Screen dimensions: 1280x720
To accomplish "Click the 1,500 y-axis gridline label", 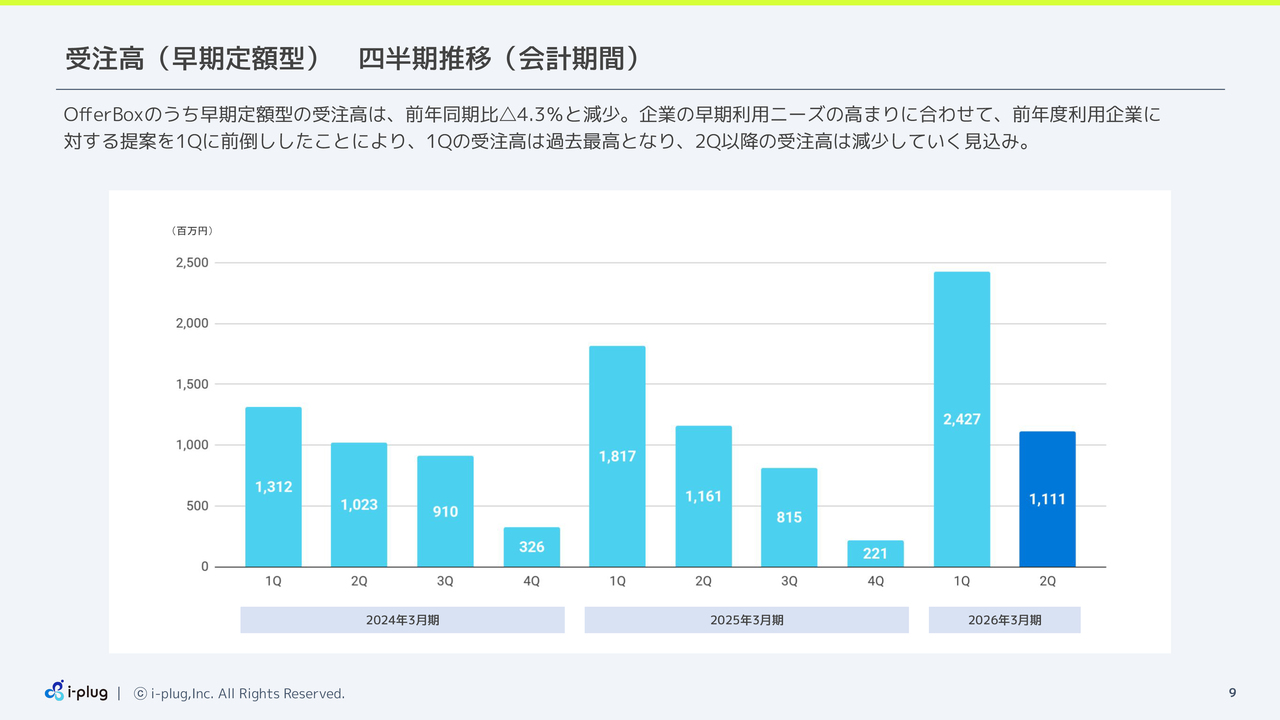I will pos(192,384).
